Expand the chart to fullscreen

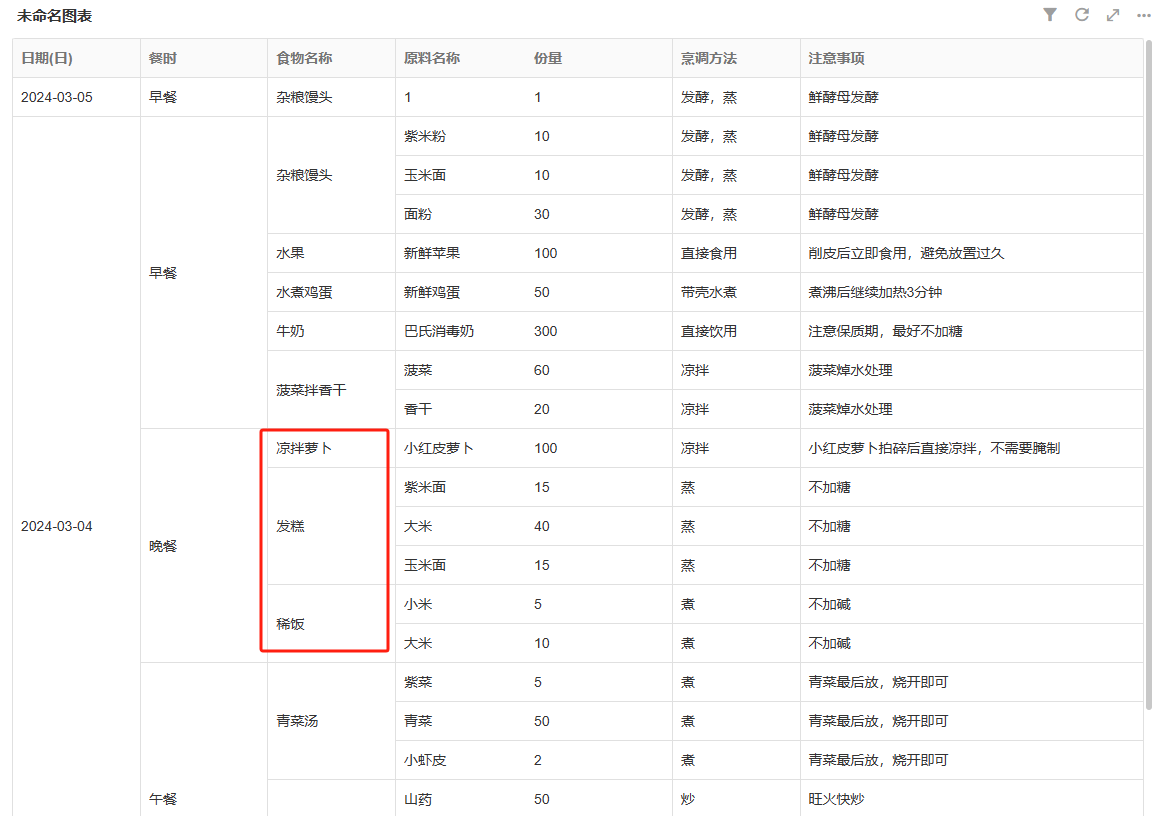click(x=1113, y=15)
